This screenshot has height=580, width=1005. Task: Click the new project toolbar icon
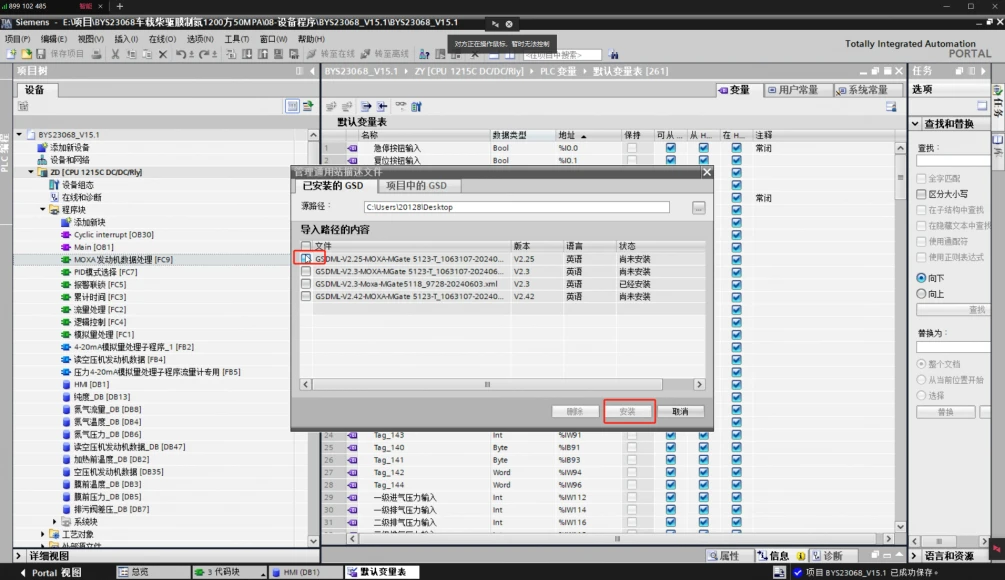(x=11, y=54)
